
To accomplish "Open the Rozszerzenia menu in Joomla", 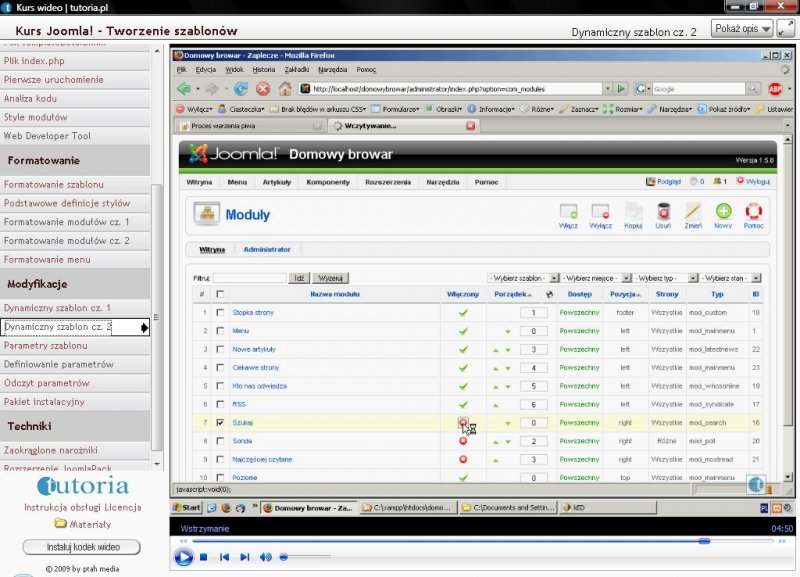I will 390,182.
